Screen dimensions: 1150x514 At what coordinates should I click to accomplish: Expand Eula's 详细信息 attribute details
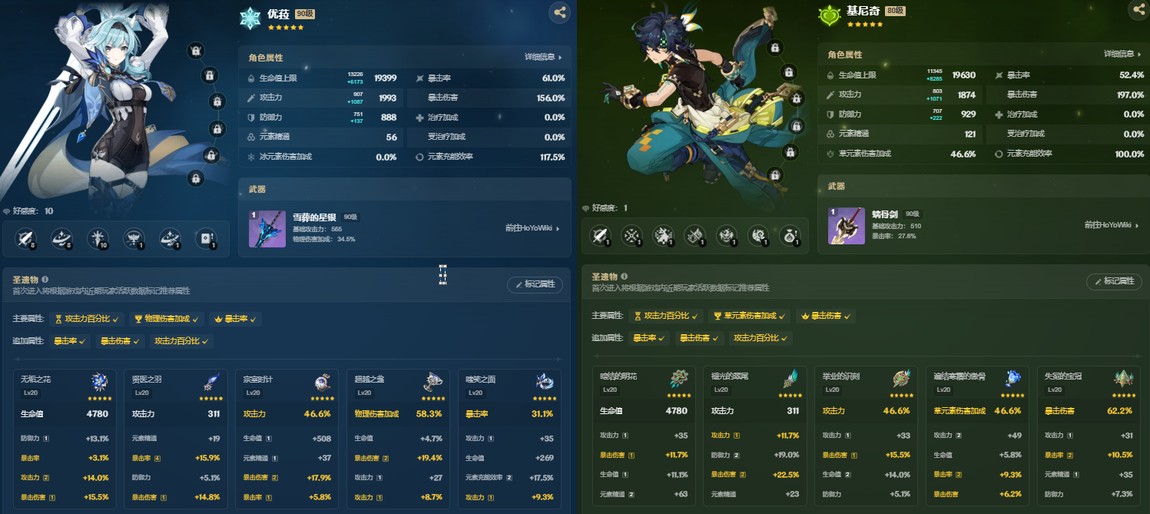coord(543,57)
